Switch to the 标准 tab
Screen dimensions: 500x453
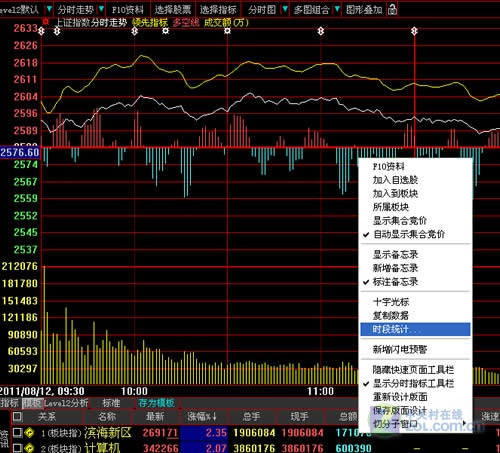111,403
